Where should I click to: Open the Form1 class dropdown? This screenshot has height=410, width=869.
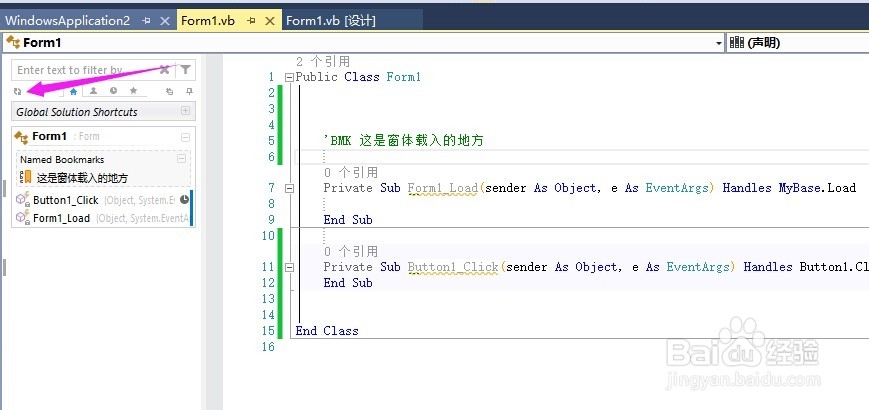click(719, 43)
